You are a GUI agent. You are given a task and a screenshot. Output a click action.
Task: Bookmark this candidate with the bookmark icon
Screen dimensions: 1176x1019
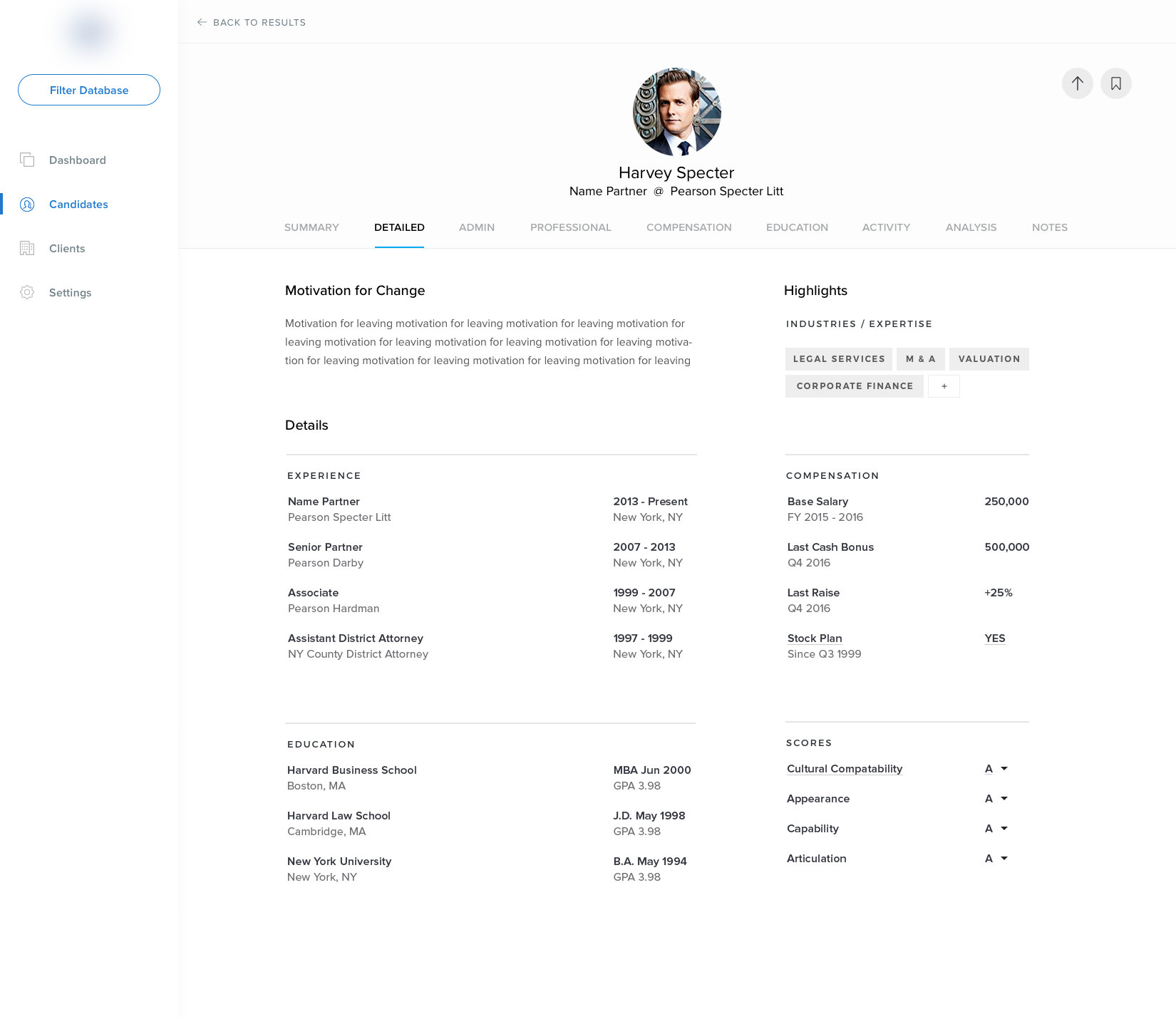(1115, 83)
